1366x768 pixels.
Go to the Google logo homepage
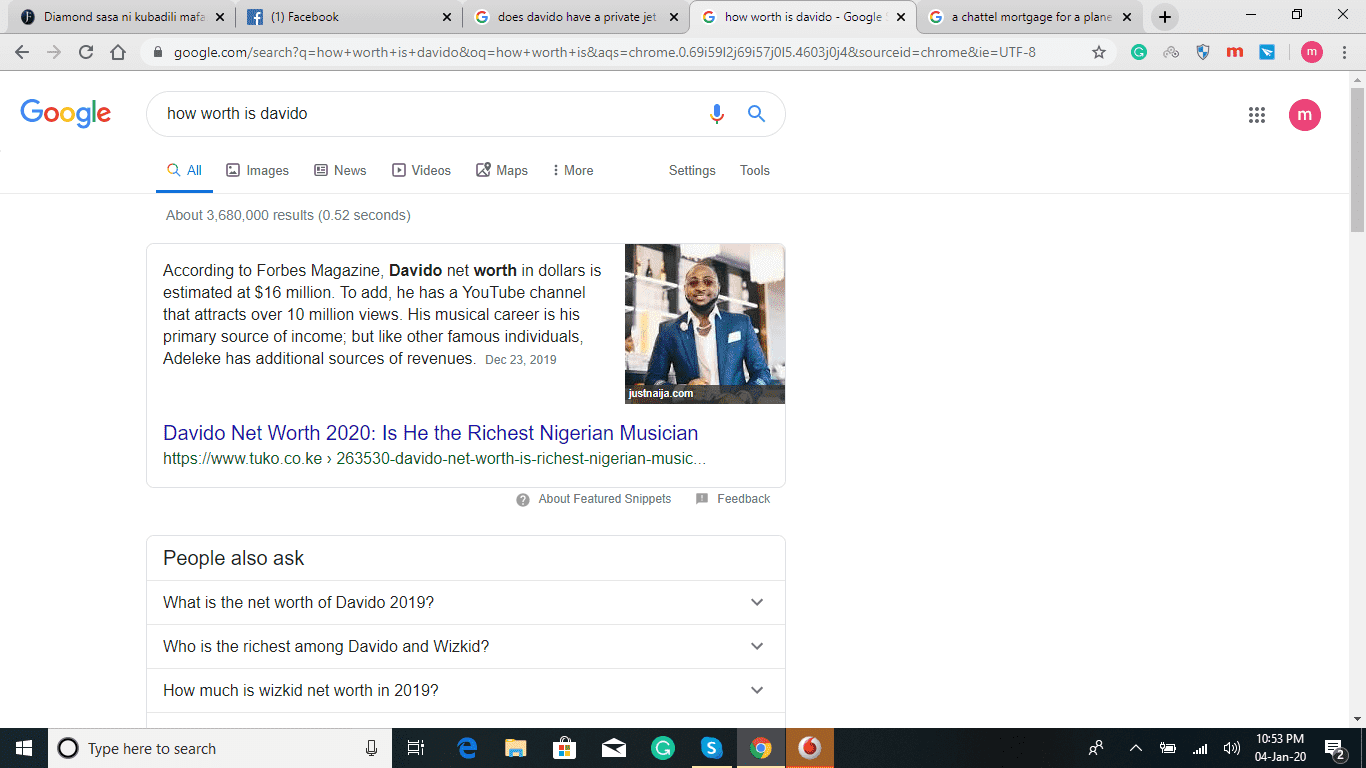coord(65,113)
